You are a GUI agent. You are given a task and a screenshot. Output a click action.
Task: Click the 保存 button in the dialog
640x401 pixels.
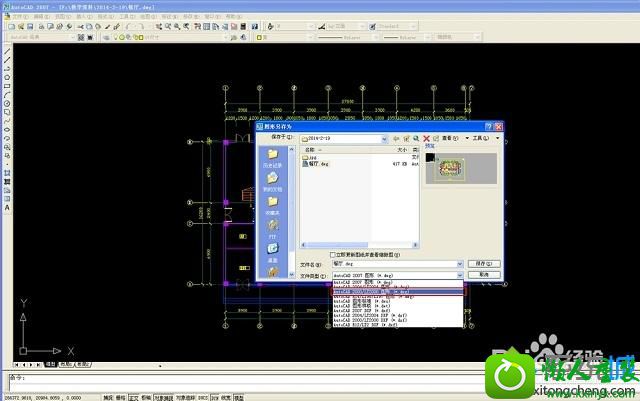484,264
